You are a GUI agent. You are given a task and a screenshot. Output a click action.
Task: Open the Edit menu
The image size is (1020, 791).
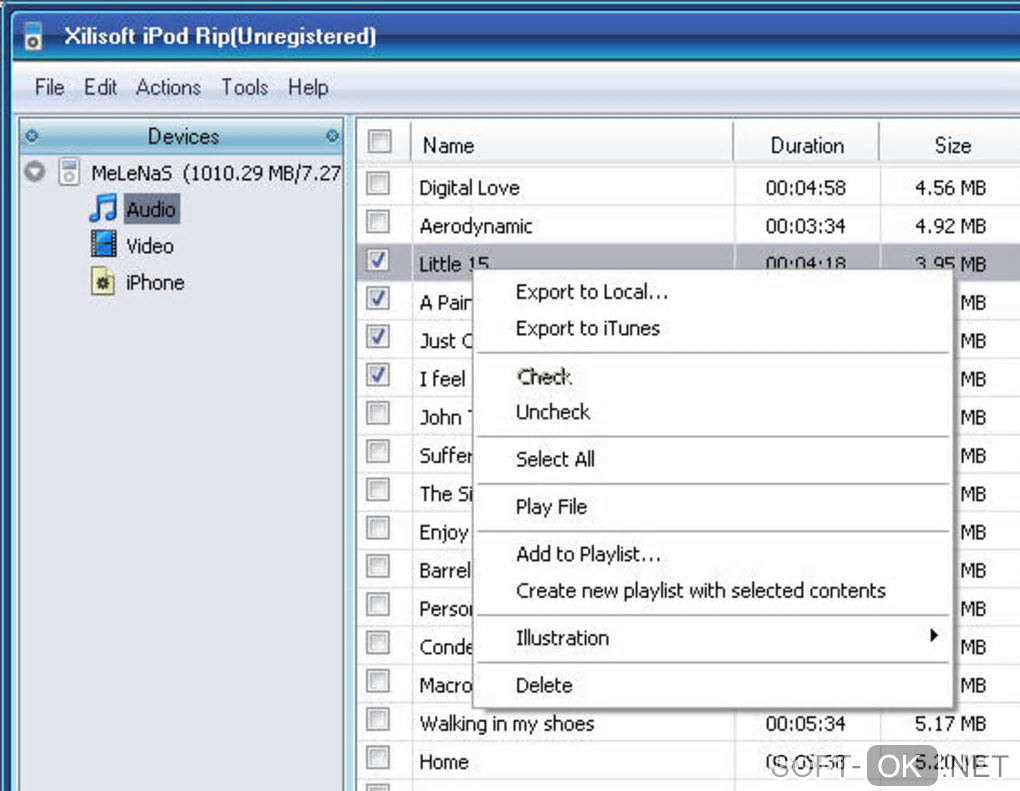pyautogui.click(x=100, y=87)
